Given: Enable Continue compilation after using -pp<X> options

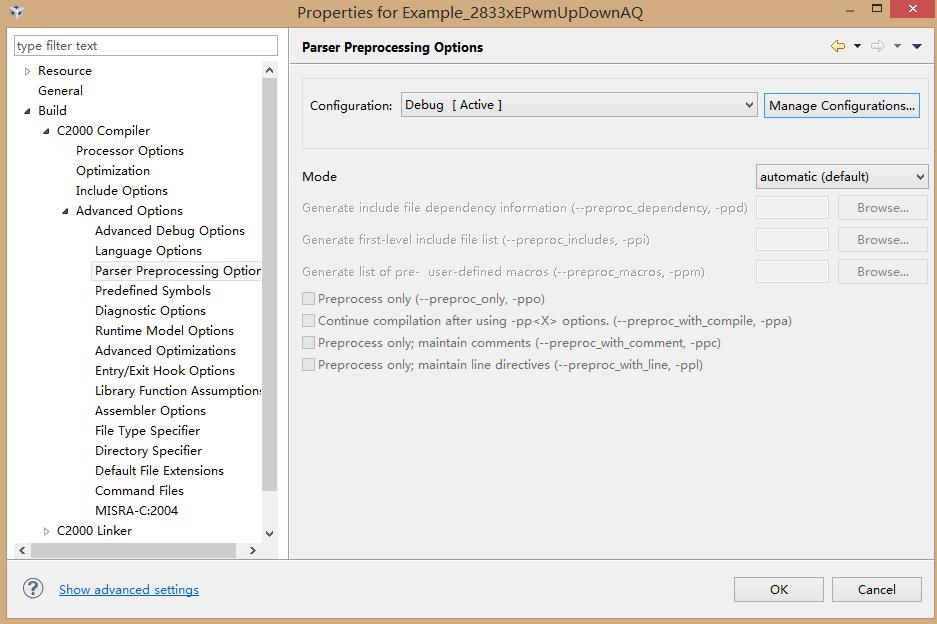Looking at the screenshot, I should (x=308, y=320).
